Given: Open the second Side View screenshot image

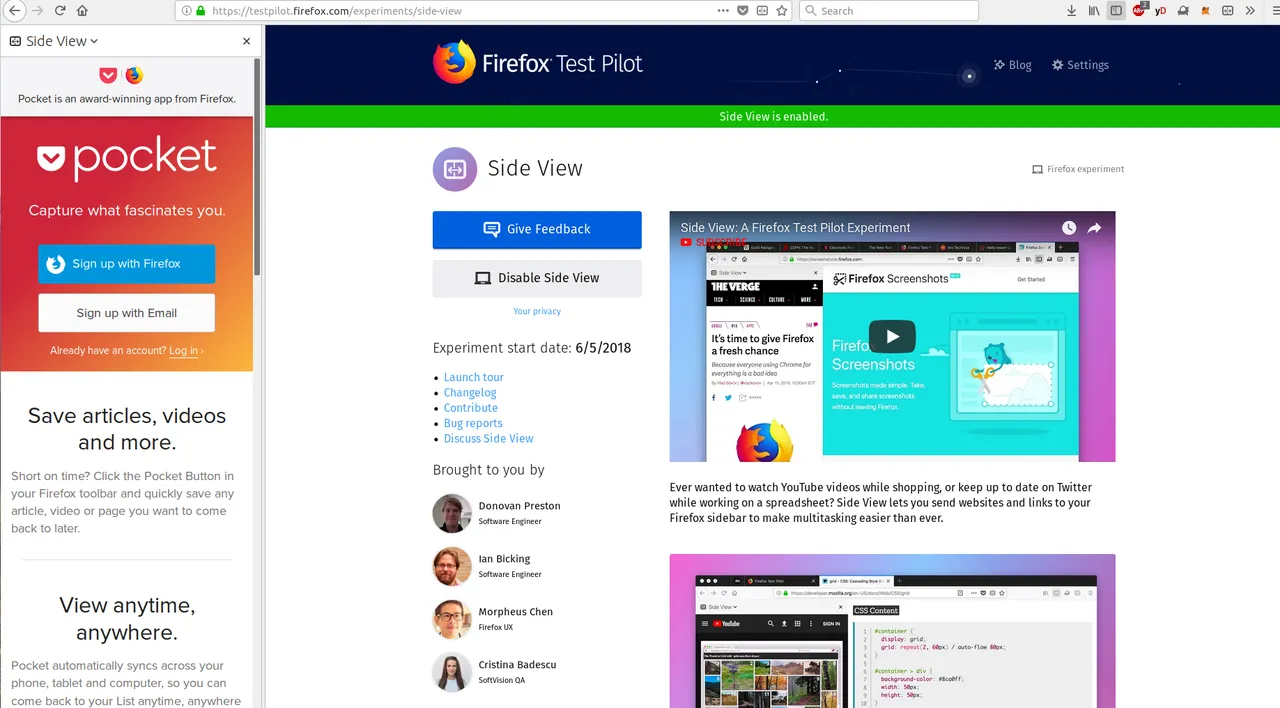Looking at the screenshot, I should click(892, 631).
